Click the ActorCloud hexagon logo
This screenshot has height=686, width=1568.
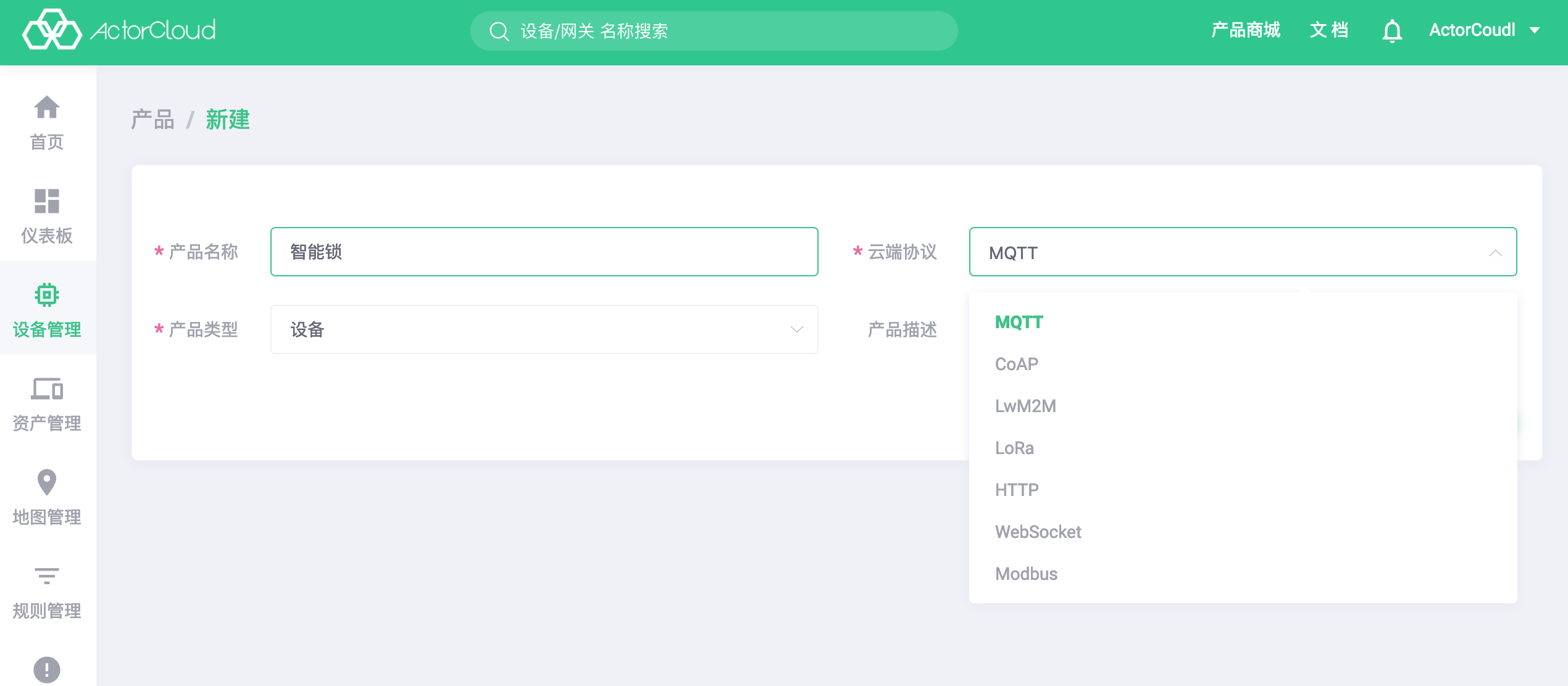click(52, 29)
